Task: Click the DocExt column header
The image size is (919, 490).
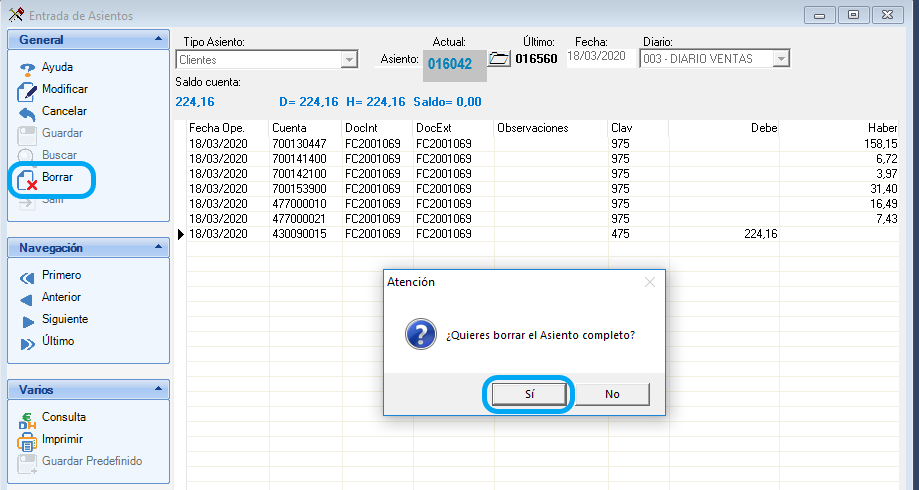Action: [454, 128]
